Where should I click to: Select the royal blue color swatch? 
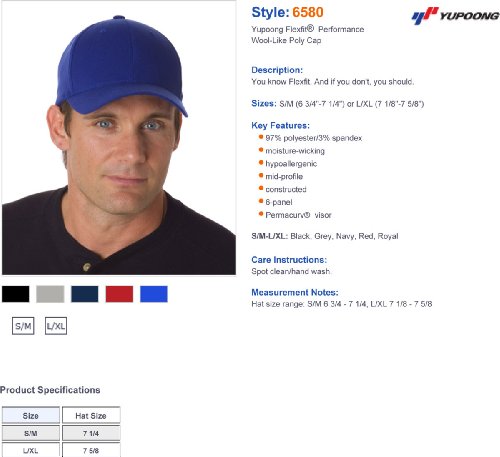pos(154,294)
